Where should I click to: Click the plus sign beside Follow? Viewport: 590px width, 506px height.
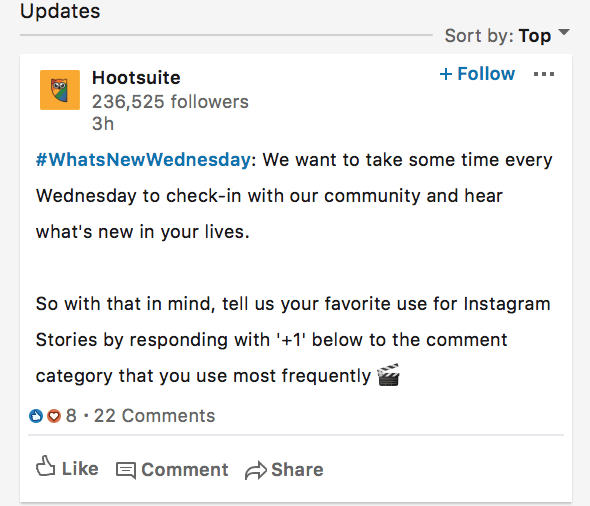(x=446, y=74)
